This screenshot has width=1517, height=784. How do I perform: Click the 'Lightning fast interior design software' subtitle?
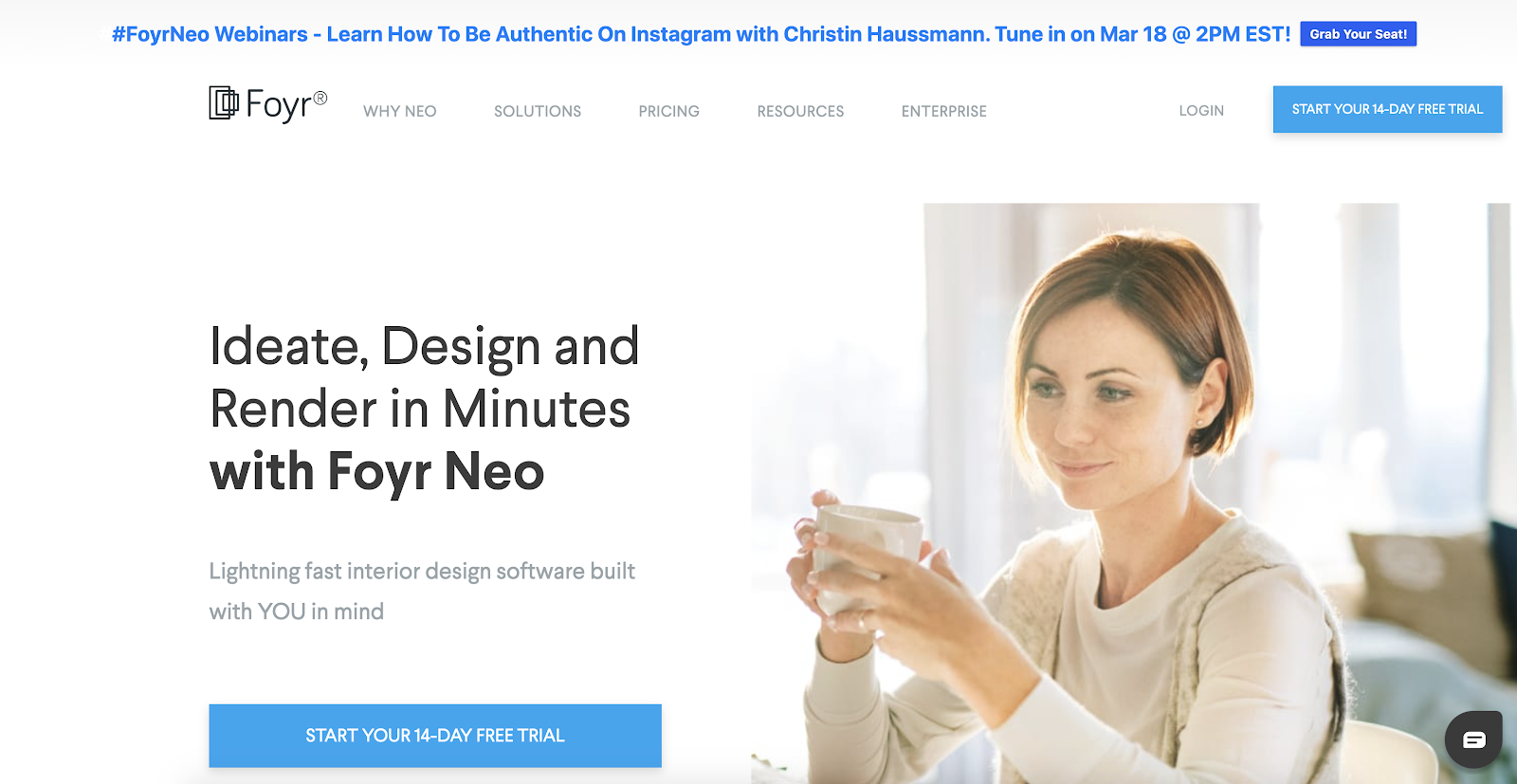pos(422,571)
